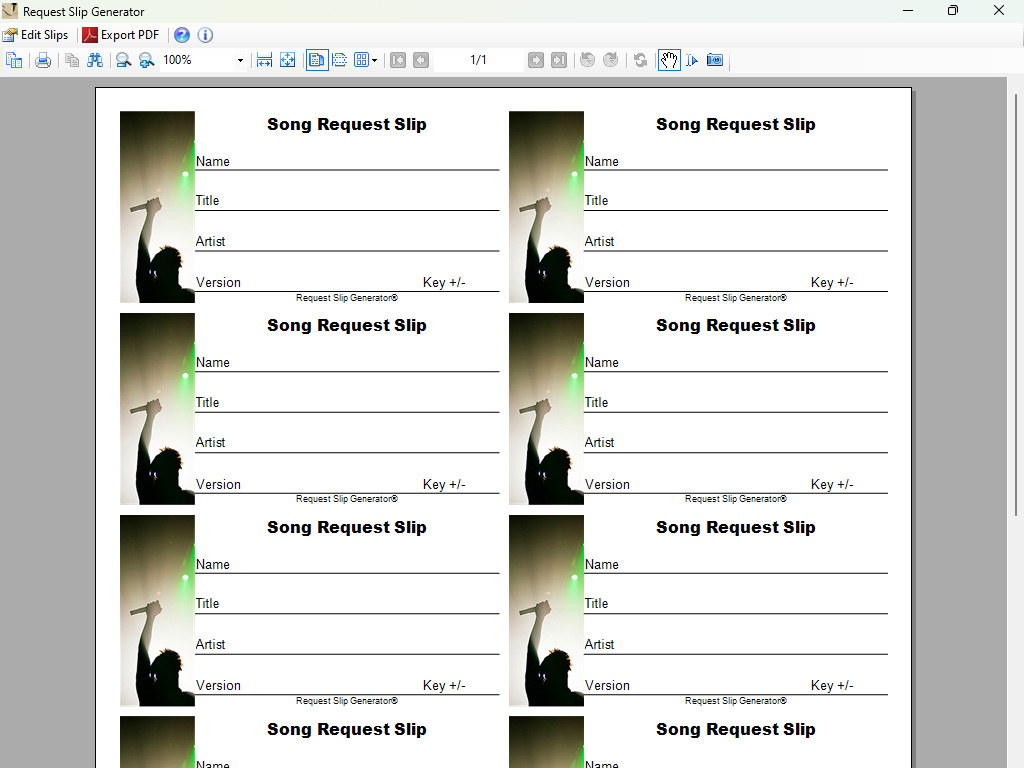Activate the hand pan tool
Image resolution: width=1024 pixels, height=768 pixels.
(669, 60)
